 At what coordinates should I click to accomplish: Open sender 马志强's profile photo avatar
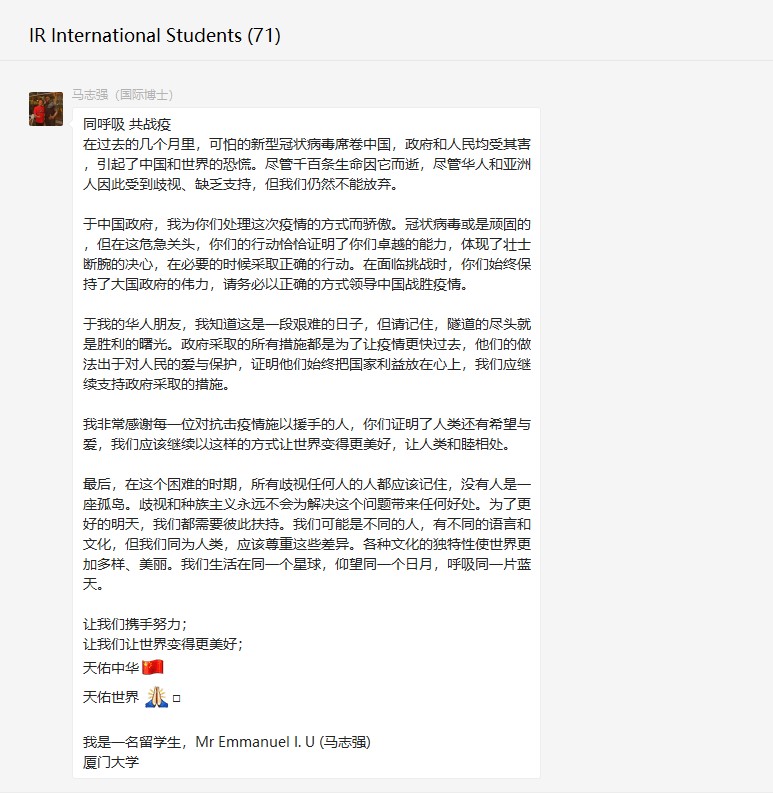click(46, 109)
